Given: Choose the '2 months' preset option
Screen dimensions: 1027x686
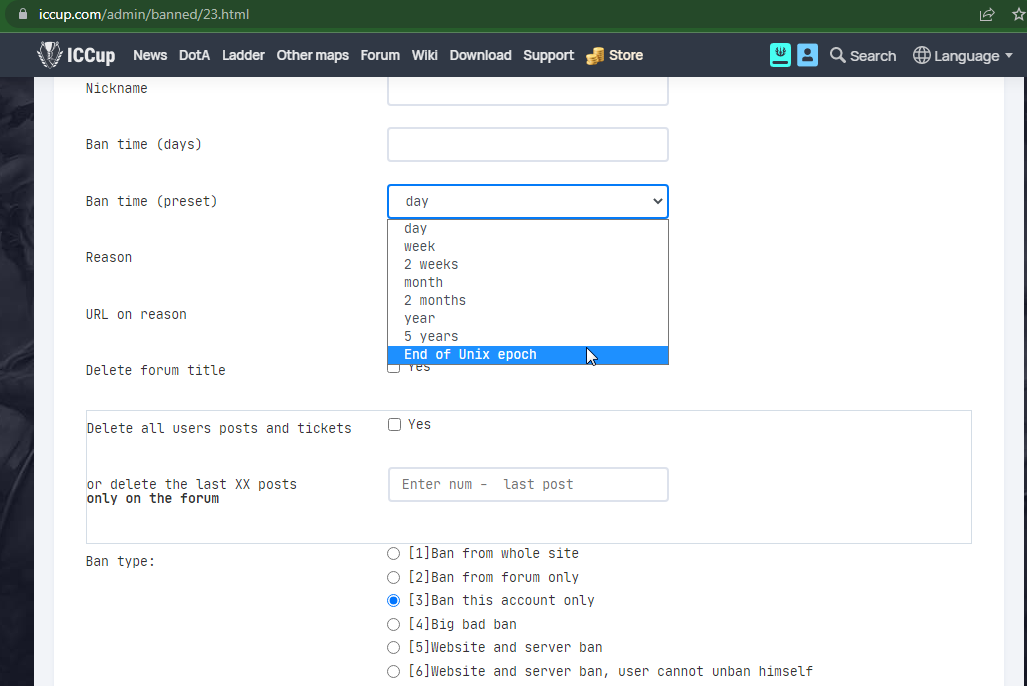Looking at the screenshot, I should (528, 300).
